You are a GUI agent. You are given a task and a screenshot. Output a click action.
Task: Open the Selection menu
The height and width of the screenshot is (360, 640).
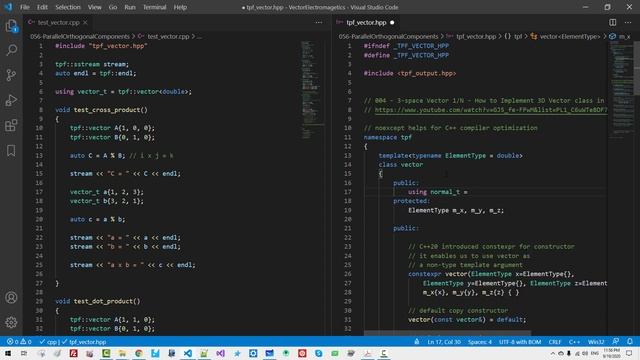pyautogui.click(x=68, y=7)
